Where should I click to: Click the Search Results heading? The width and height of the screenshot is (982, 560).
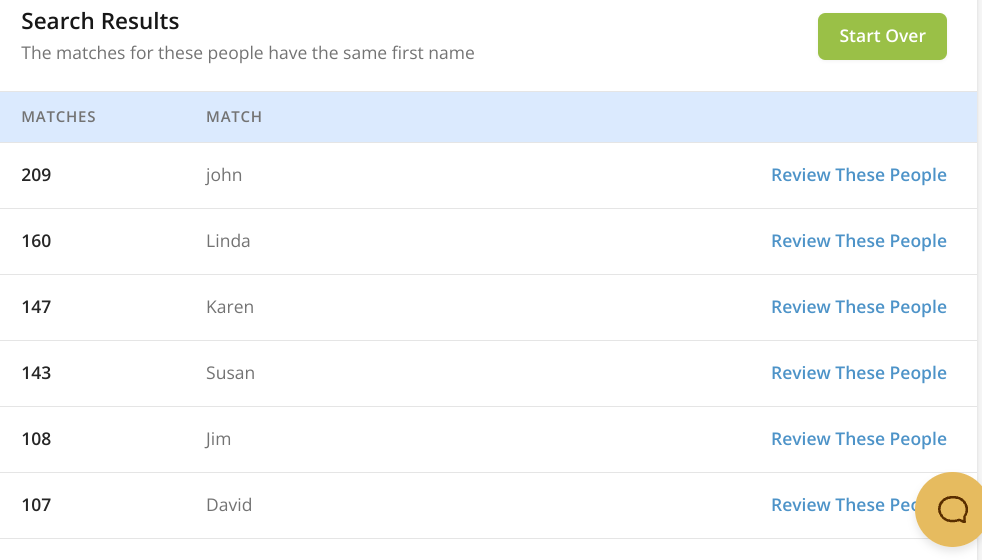100,21
